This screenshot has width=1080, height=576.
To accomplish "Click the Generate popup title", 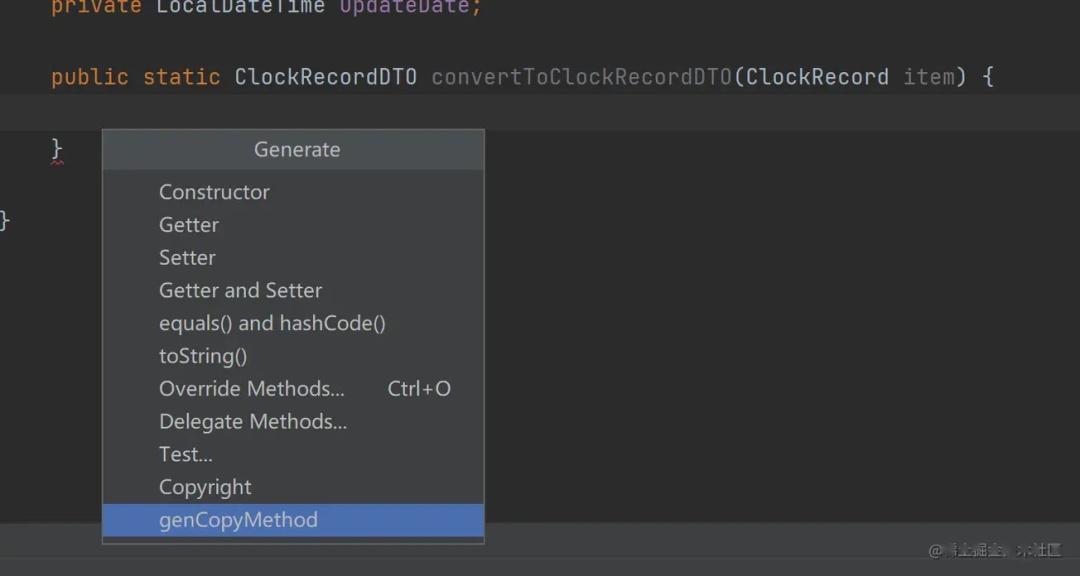I will click(297, 150).
